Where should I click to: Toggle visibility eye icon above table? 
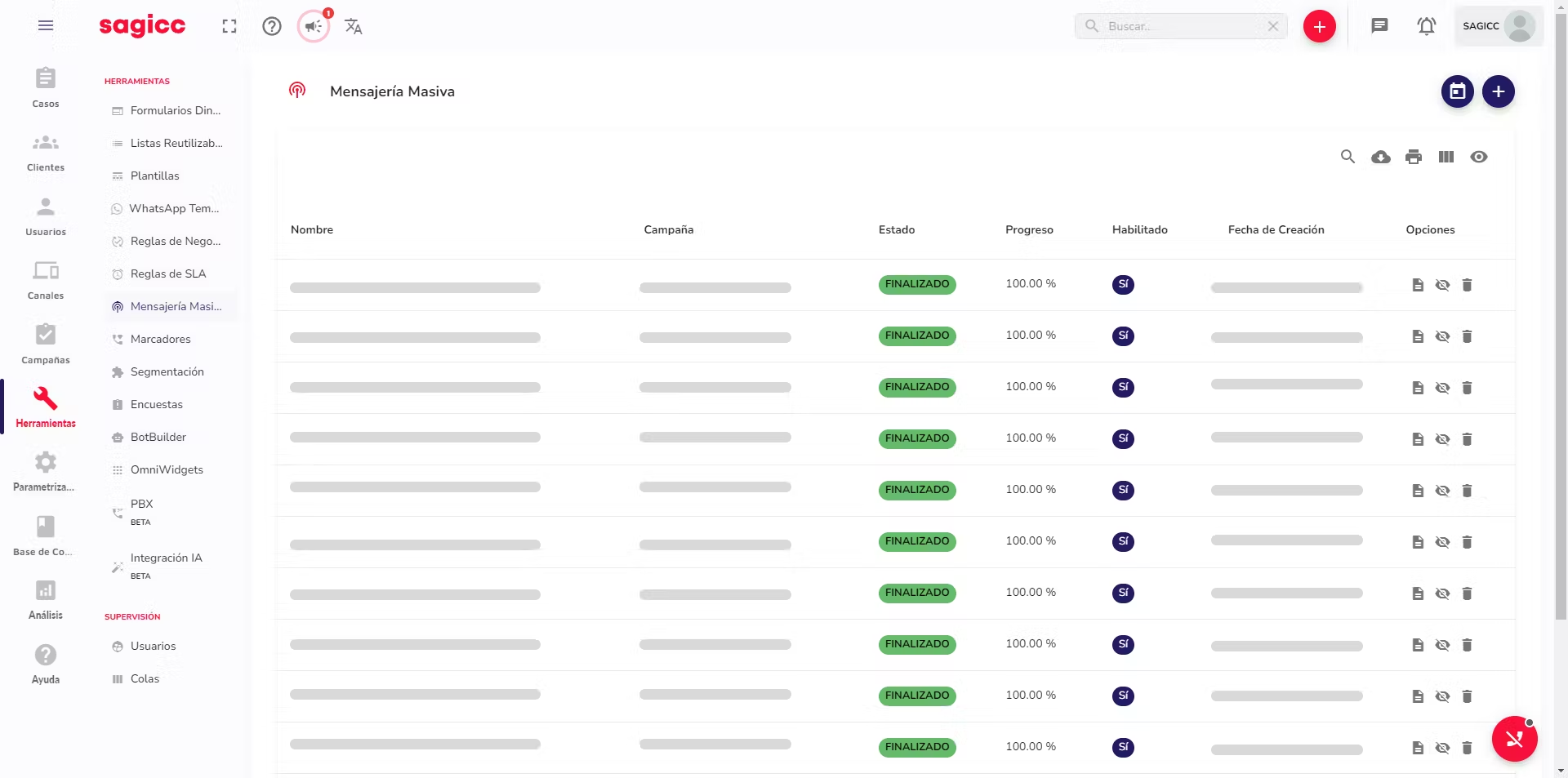[x=1478, y=157]
